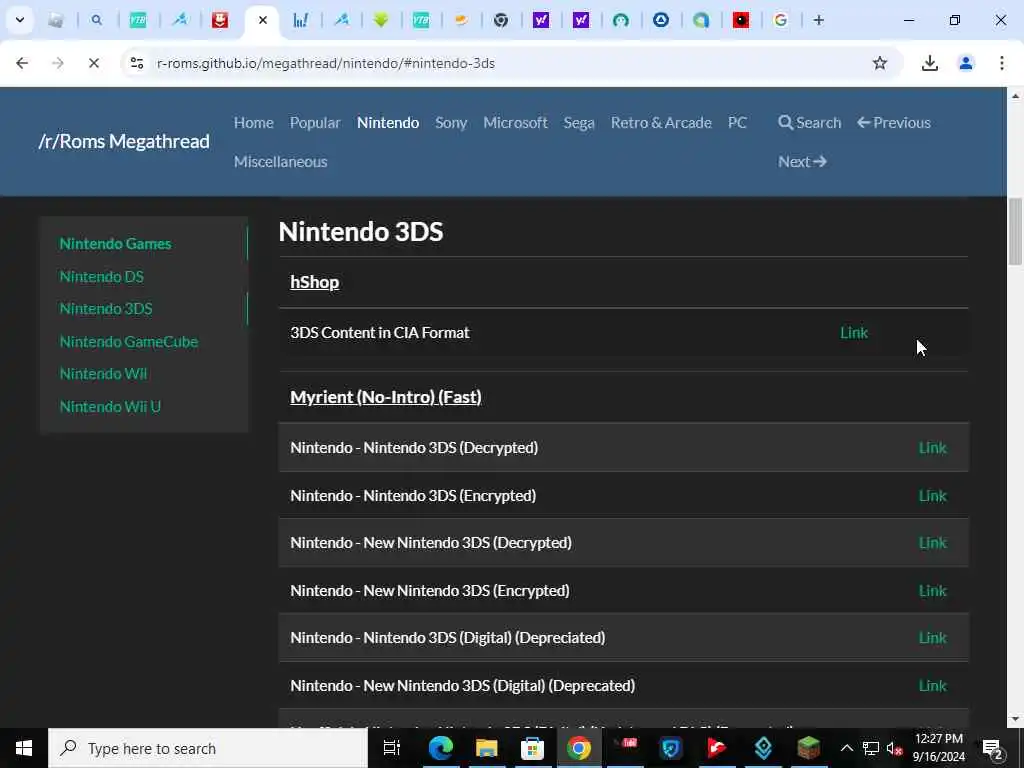Viewport: 1024px width, 768px height.
Task: Open the PC nav item
Action: point(737,123)
